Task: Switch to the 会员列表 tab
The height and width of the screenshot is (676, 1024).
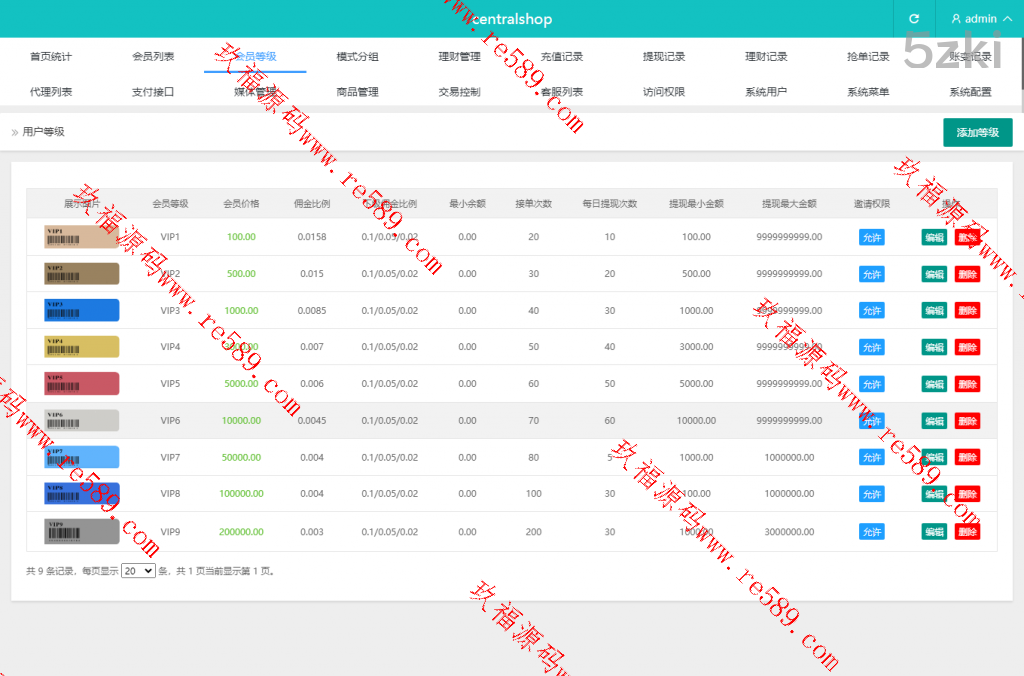Action: (153, 57)
